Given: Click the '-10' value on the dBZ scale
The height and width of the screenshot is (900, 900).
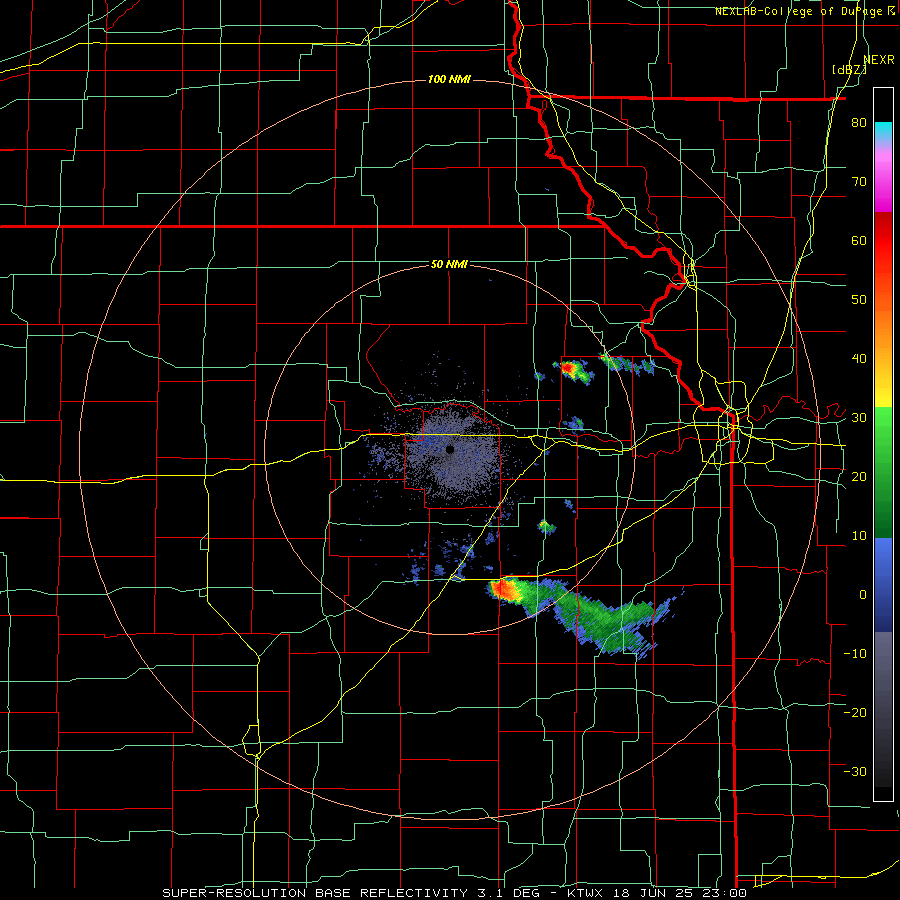Looking at the screenshot, I should point(855,653).
